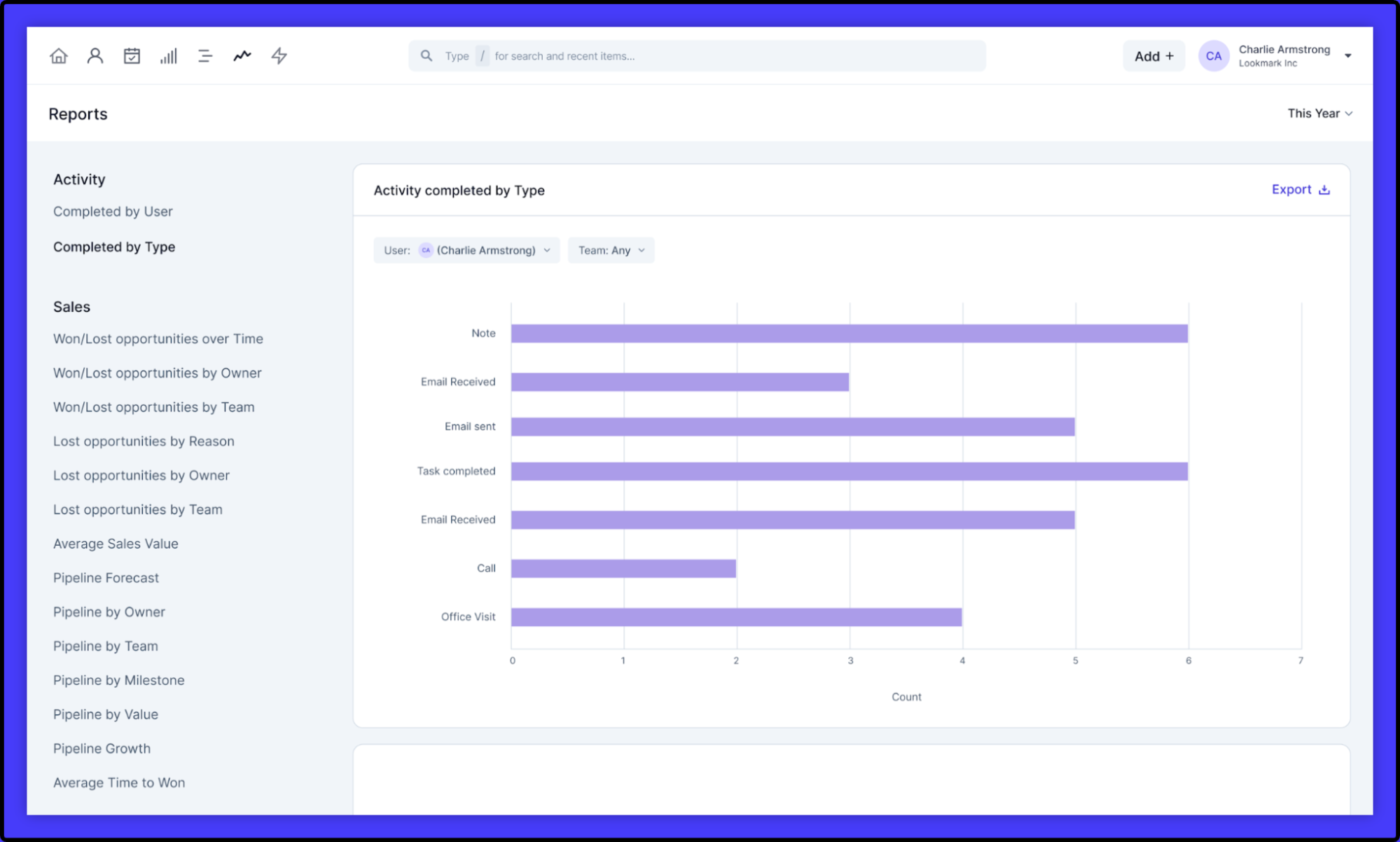
Task: Go to the Home dashboard icon
Action: pos(59,56)
